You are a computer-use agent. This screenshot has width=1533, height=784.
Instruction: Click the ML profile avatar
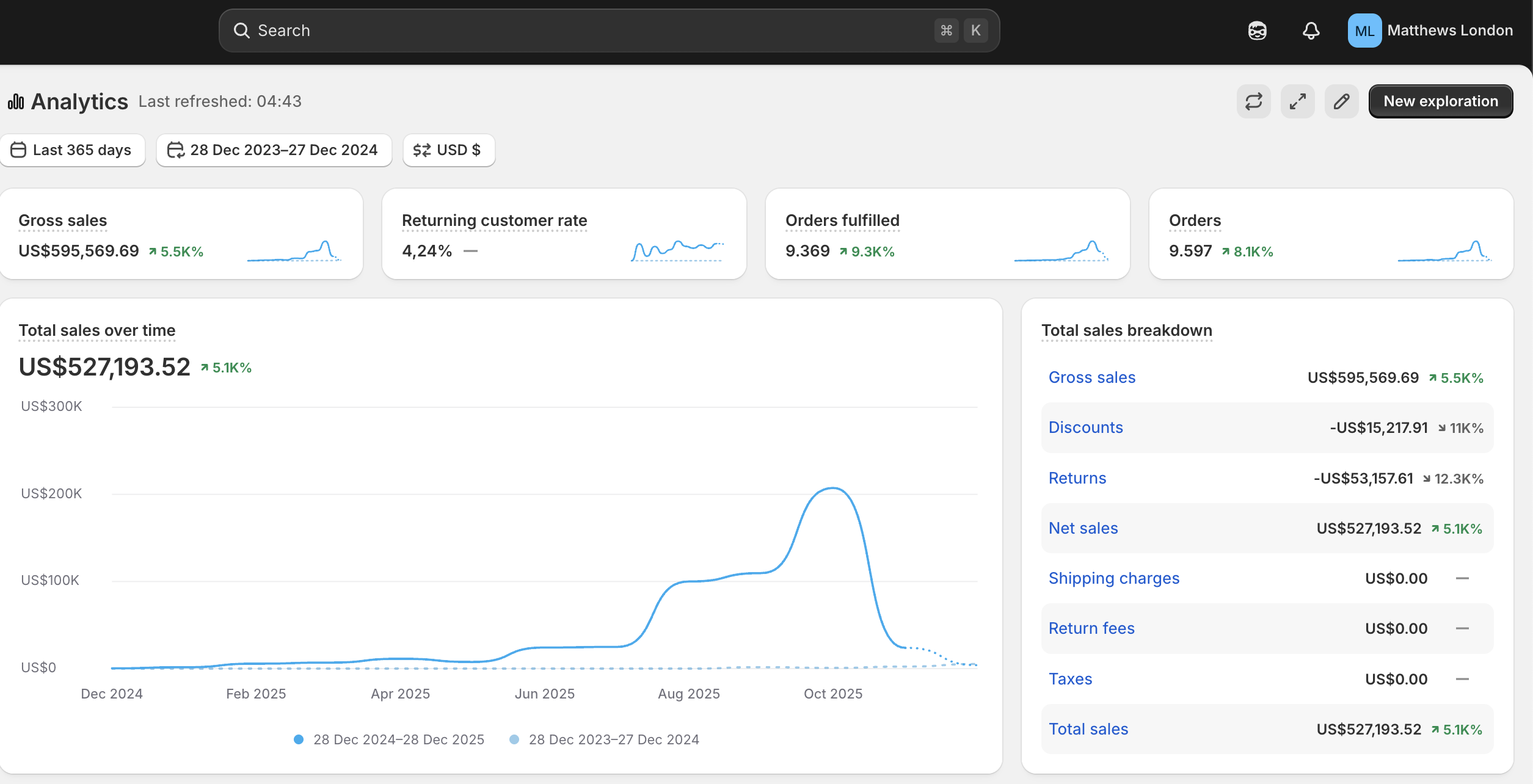click(1364, 31)
